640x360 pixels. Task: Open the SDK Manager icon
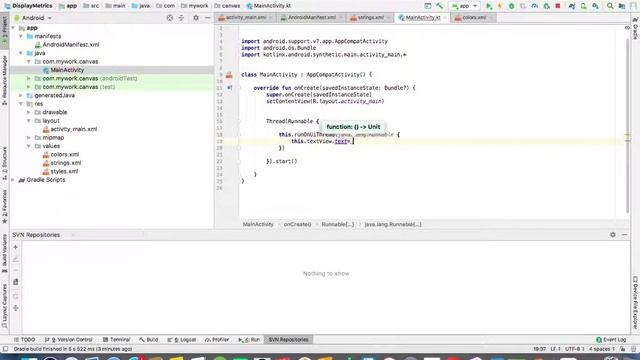pos(596,6)
